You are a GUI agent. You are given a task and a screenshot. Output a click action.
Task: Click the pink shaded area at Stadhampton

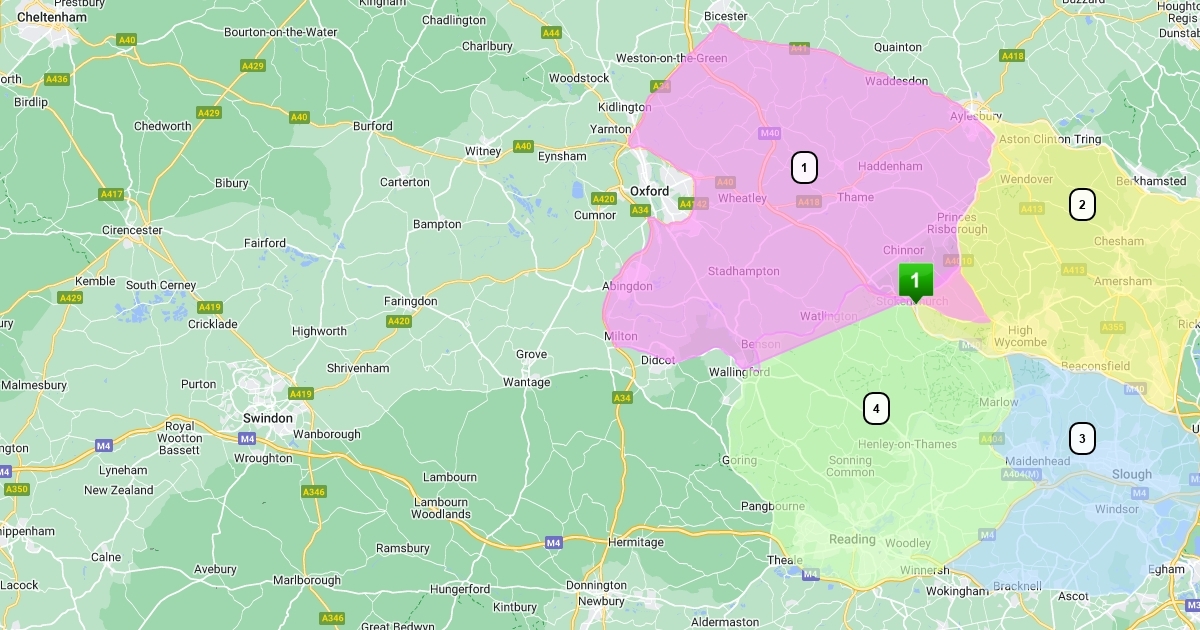[743, 271]
